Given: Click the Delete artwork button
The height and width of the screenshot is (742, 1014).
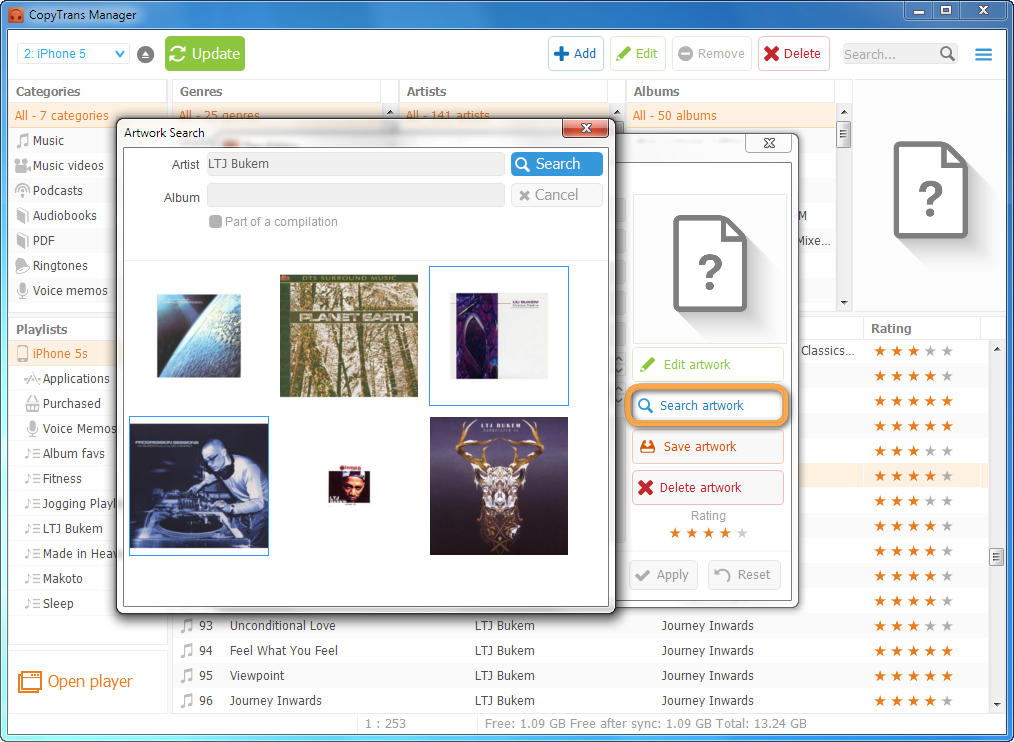Looking at the screenshot, I should (707, 488).
